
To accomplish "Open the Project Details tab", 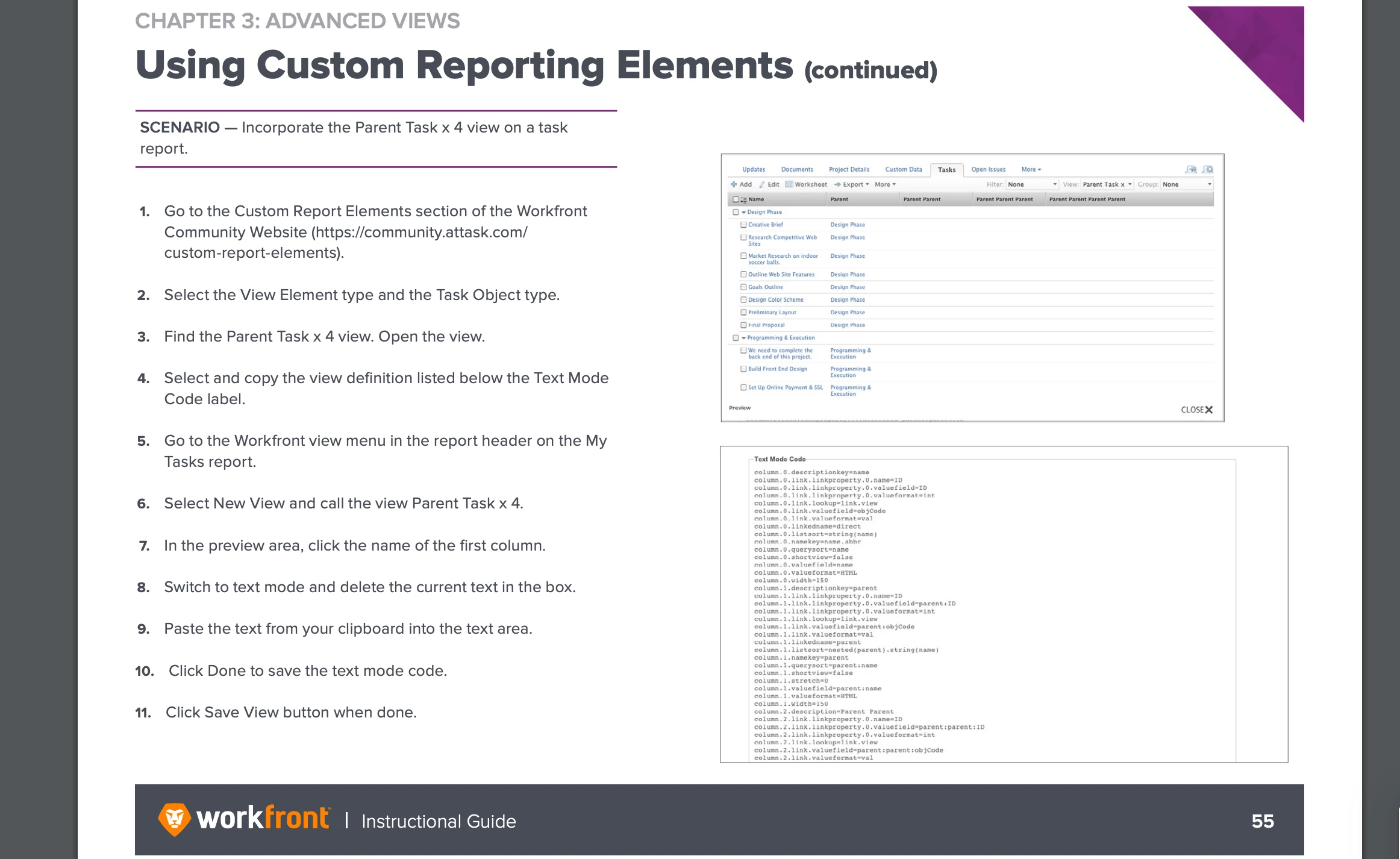I will (x=849, y=170).
